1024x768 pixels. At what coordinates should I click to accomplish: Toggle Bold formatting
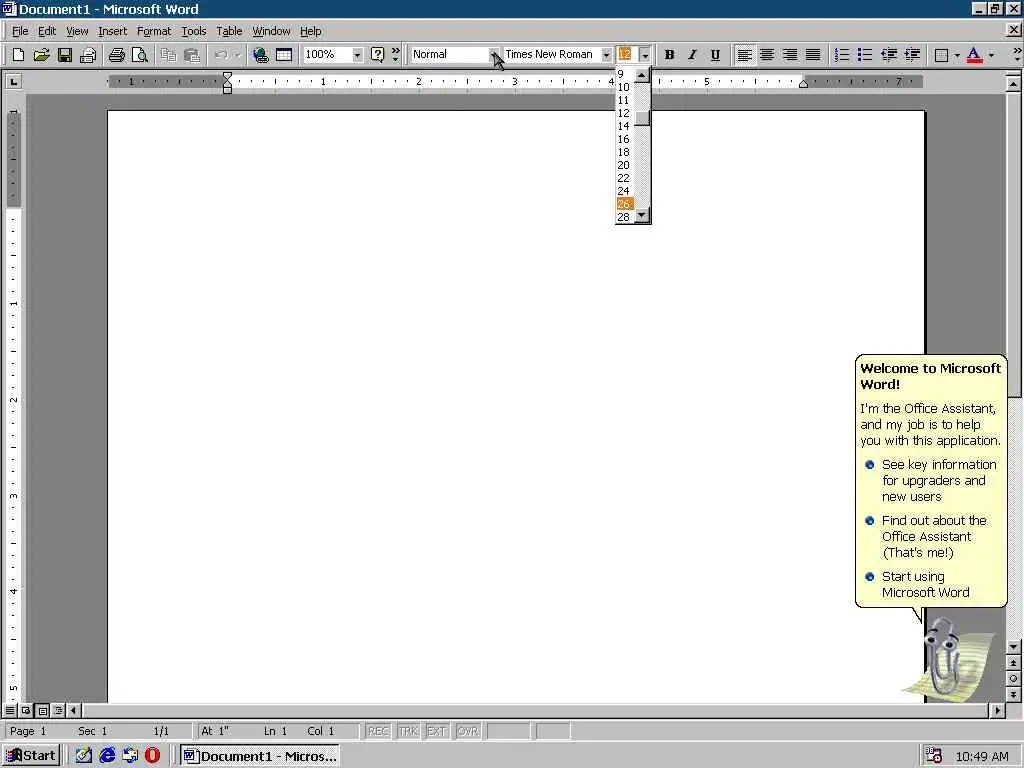point(669,55)
